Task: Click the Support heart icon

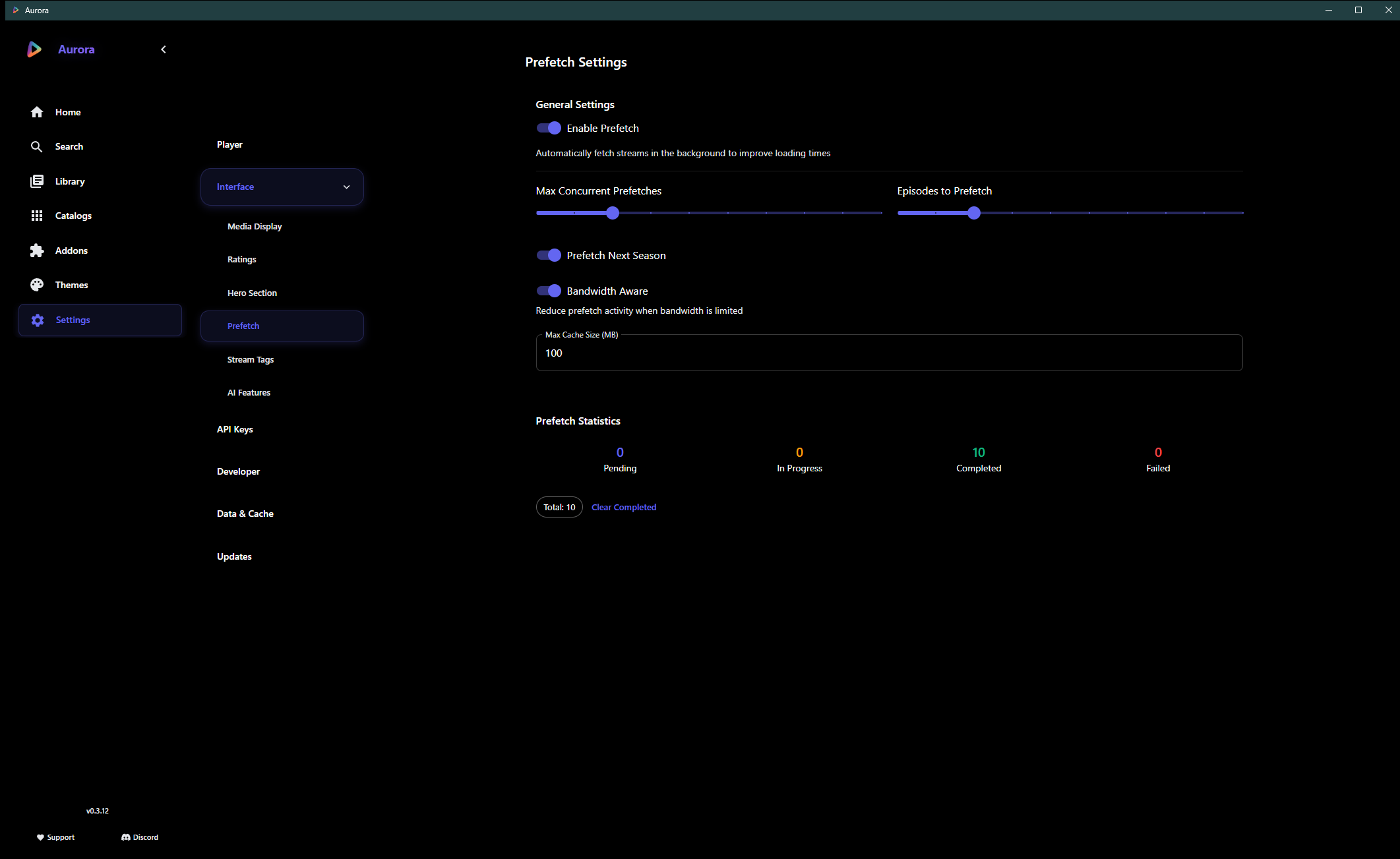Action: click(40, 837)
